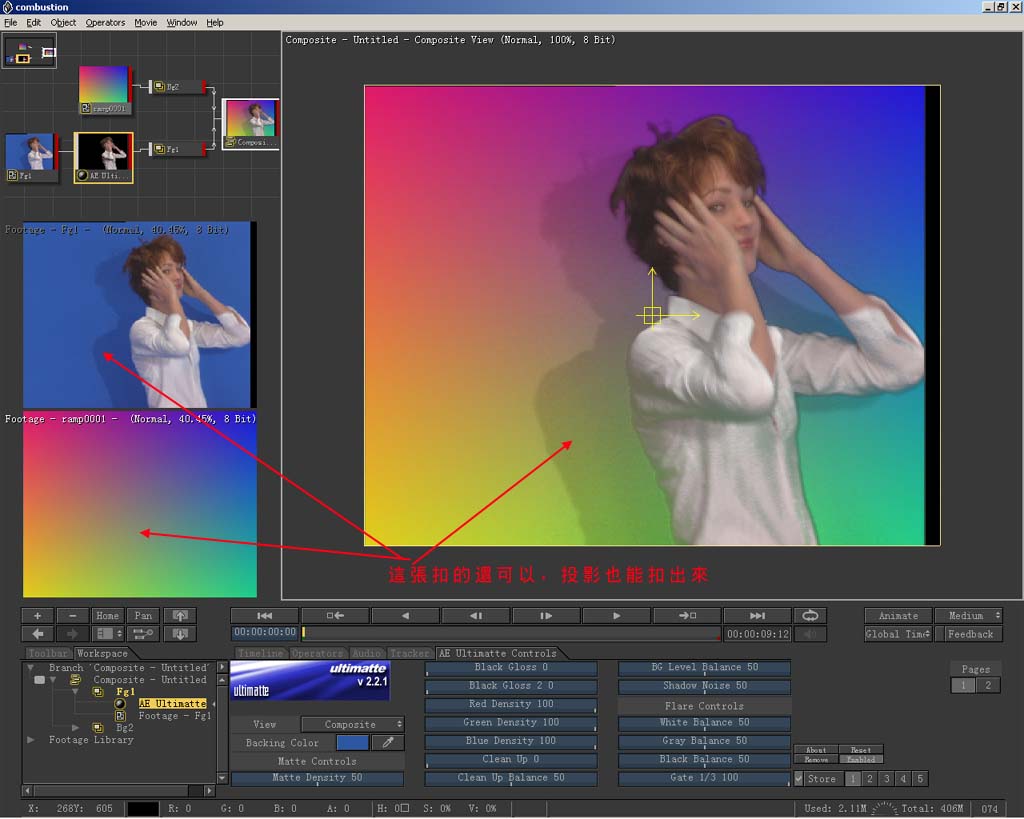1024x819 pixels.
Task: Click the down-arrow viewport button
Action: pyautogui.click(x=180, y=634)
